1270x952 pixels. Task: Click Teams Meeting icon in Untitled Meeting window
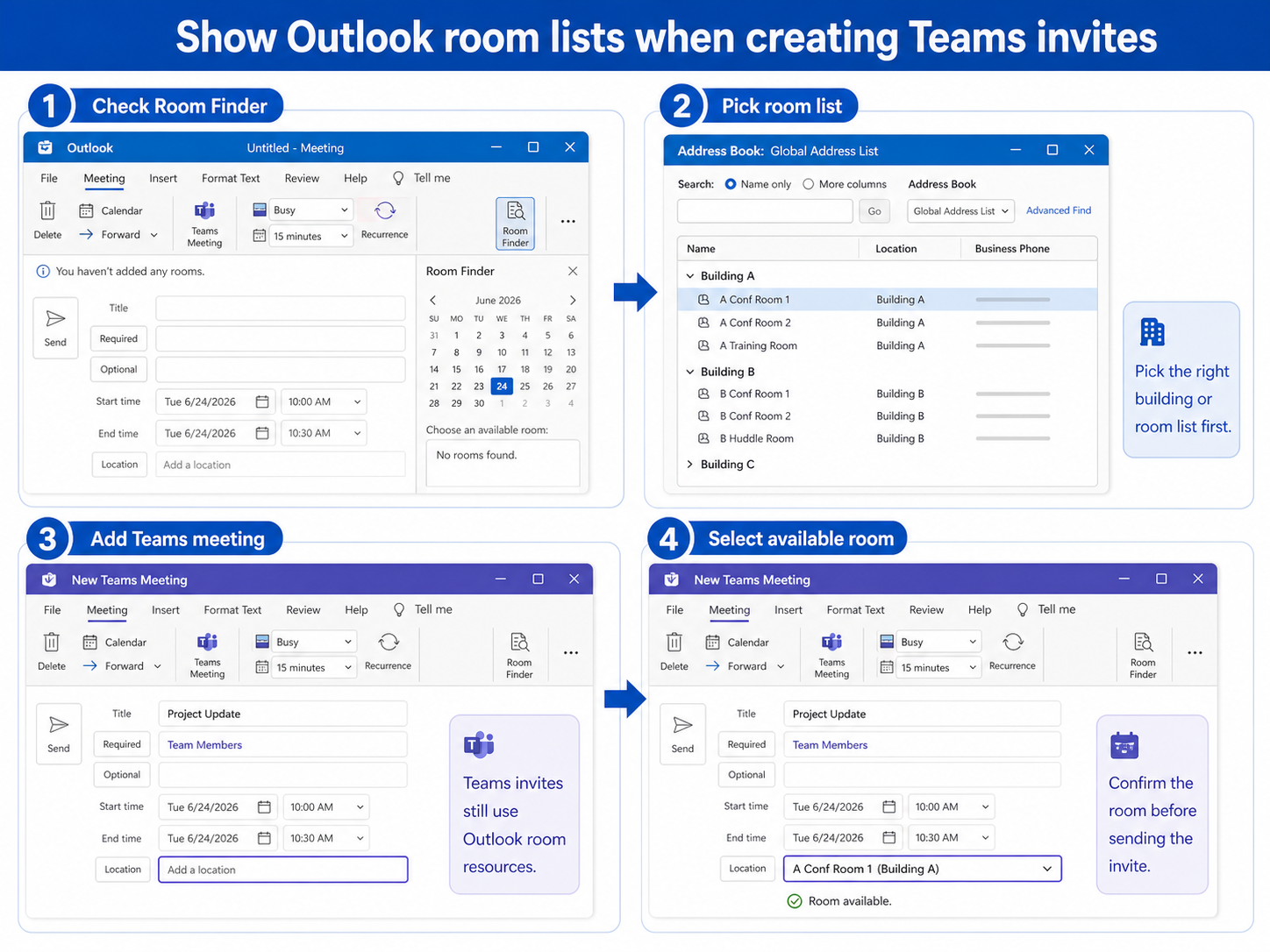point(204,210)
